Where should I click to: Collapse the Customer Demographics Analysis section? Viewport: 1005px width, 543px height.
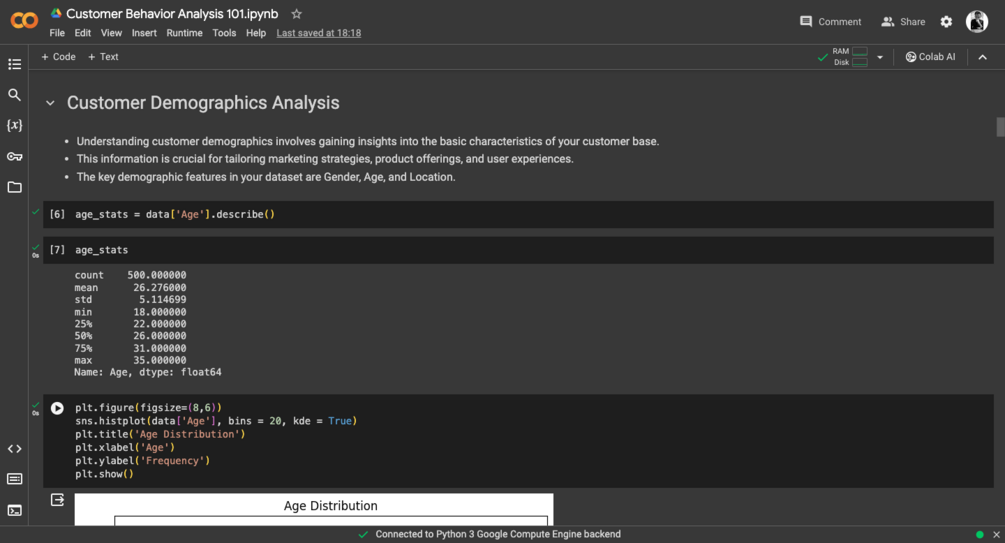[50, 103]
